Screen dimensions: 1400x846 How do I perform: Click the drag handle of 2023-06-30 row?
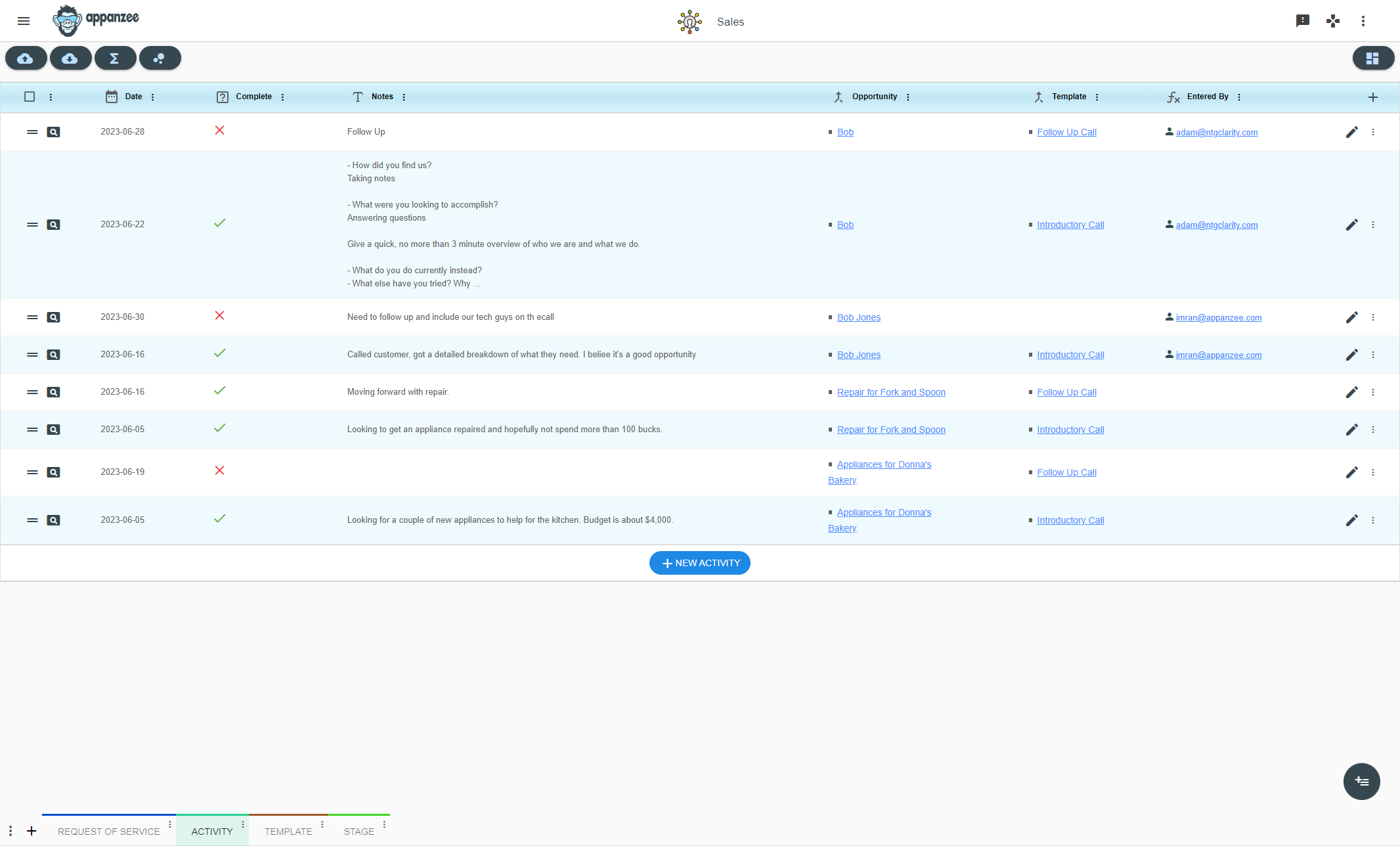(32, 317)
